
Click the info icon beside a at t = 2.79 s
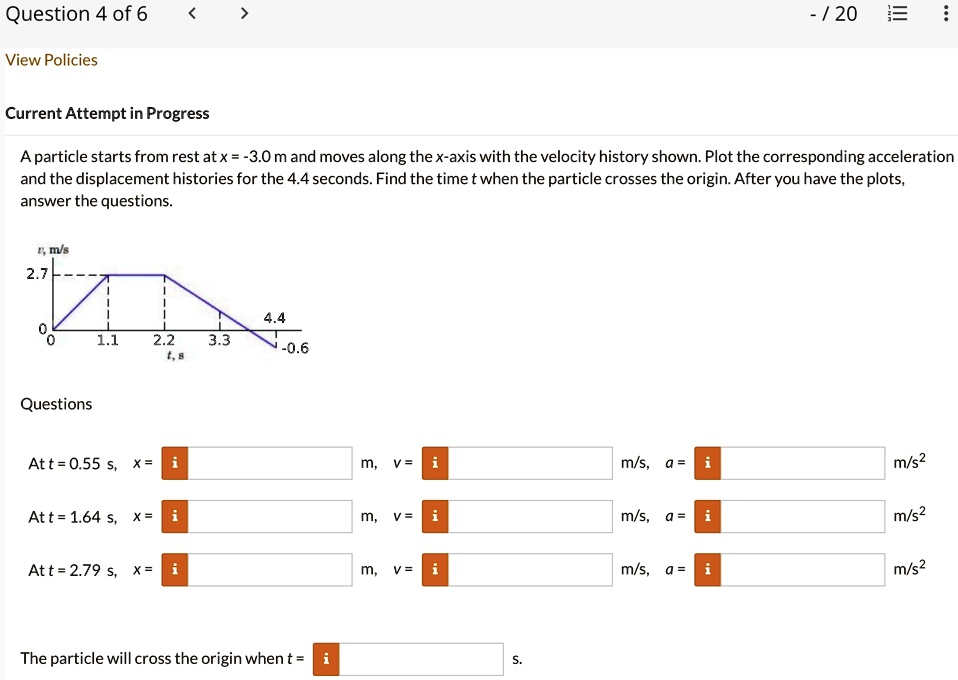[707, 569]
